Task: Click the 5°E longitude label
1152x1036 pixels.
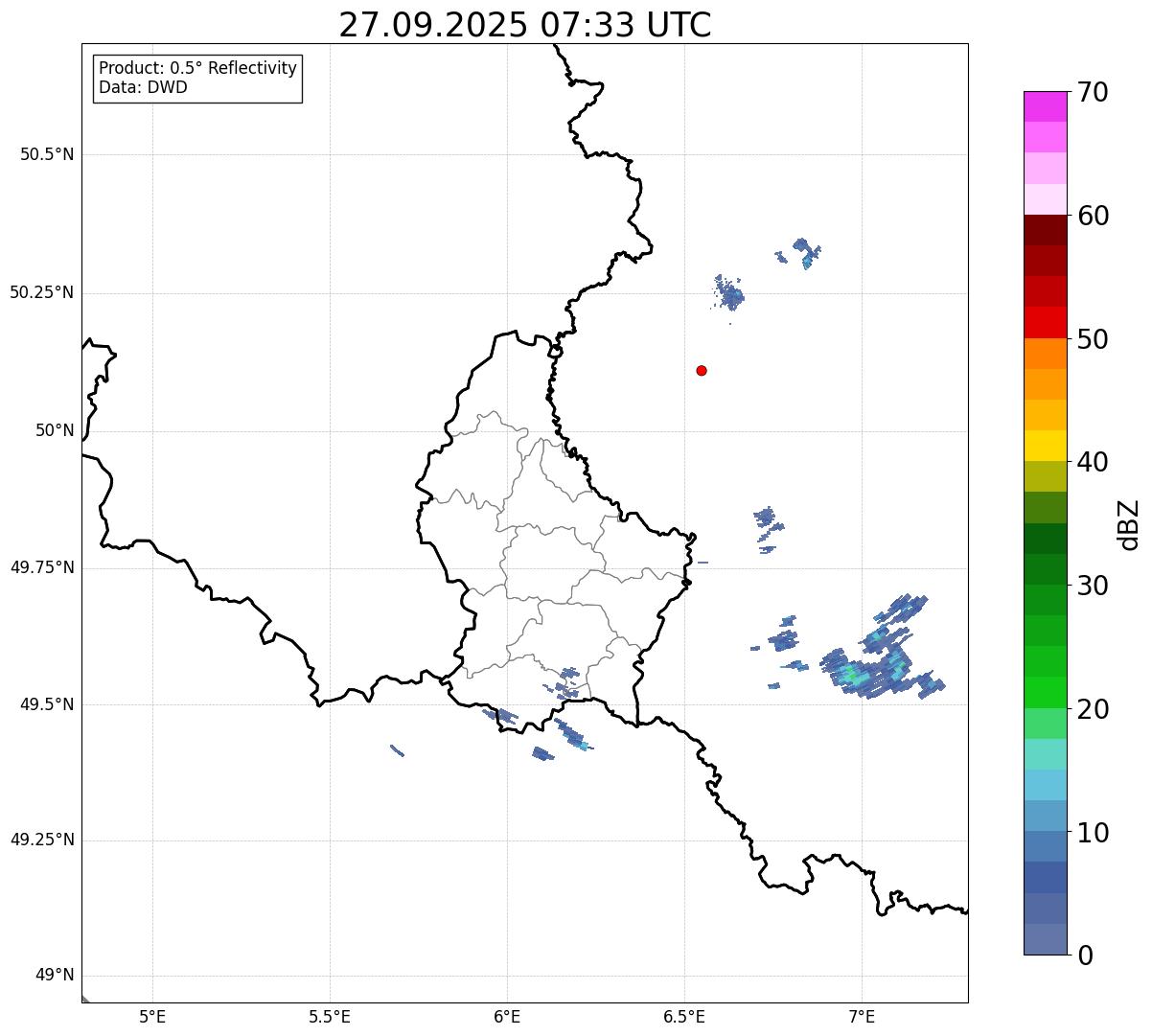Action: click(x=152, y=1018)
